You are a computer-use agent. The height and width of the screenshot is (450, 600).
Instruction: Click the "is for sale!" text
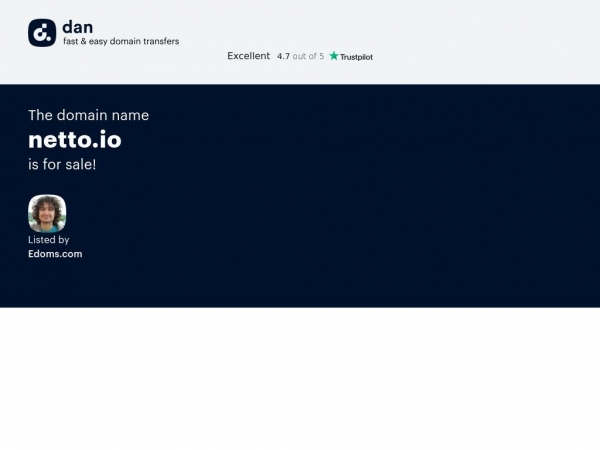point(62,165)
